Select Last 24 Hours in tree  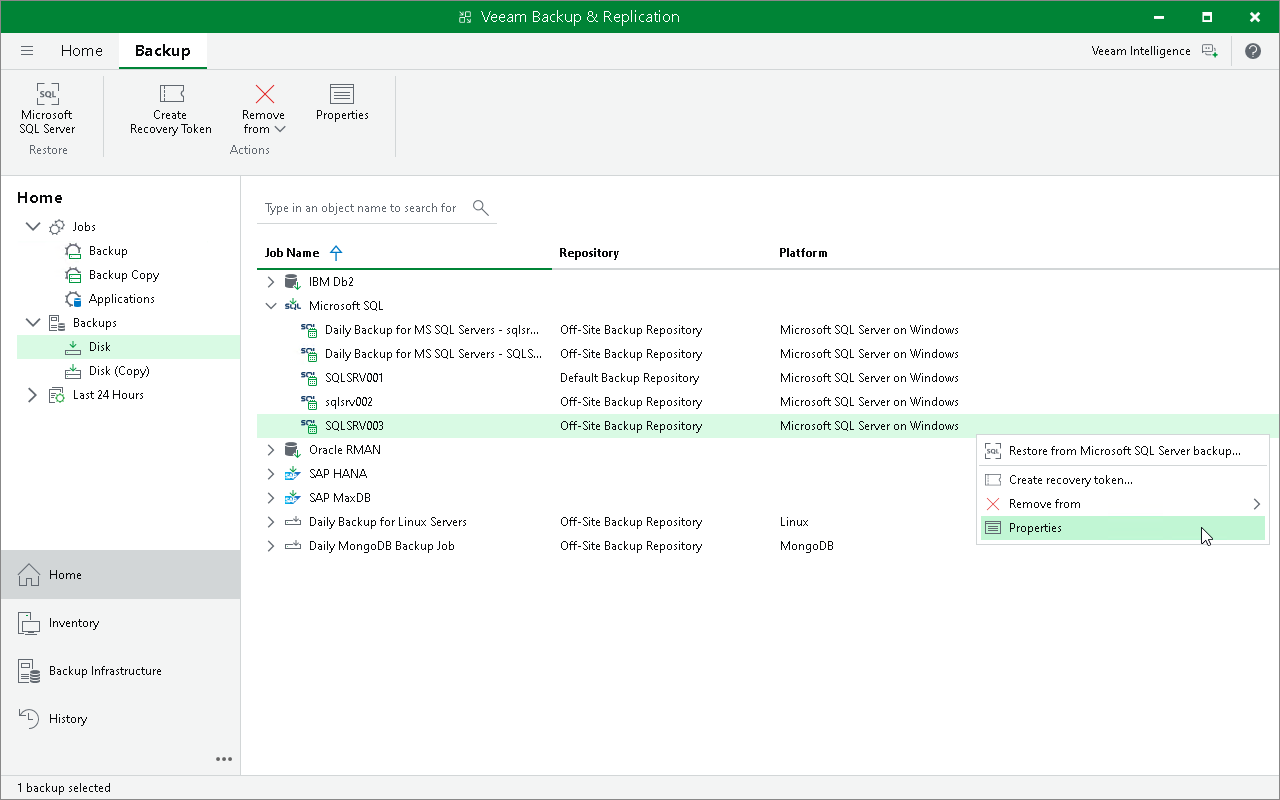pos(108,395)
